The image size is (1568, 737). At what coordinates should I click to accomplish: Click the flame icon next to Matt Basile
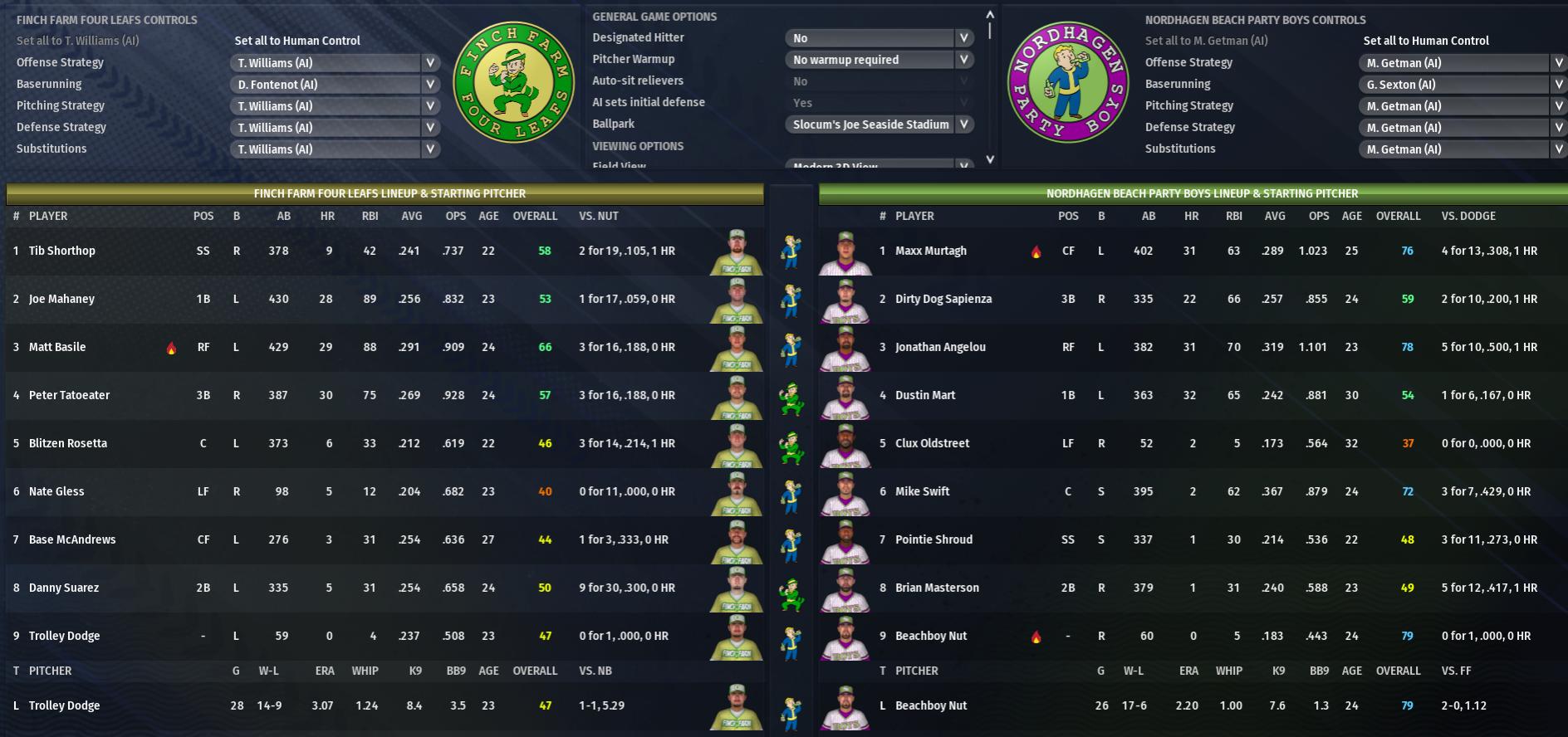pyautogui.click(x=171, y=349)
